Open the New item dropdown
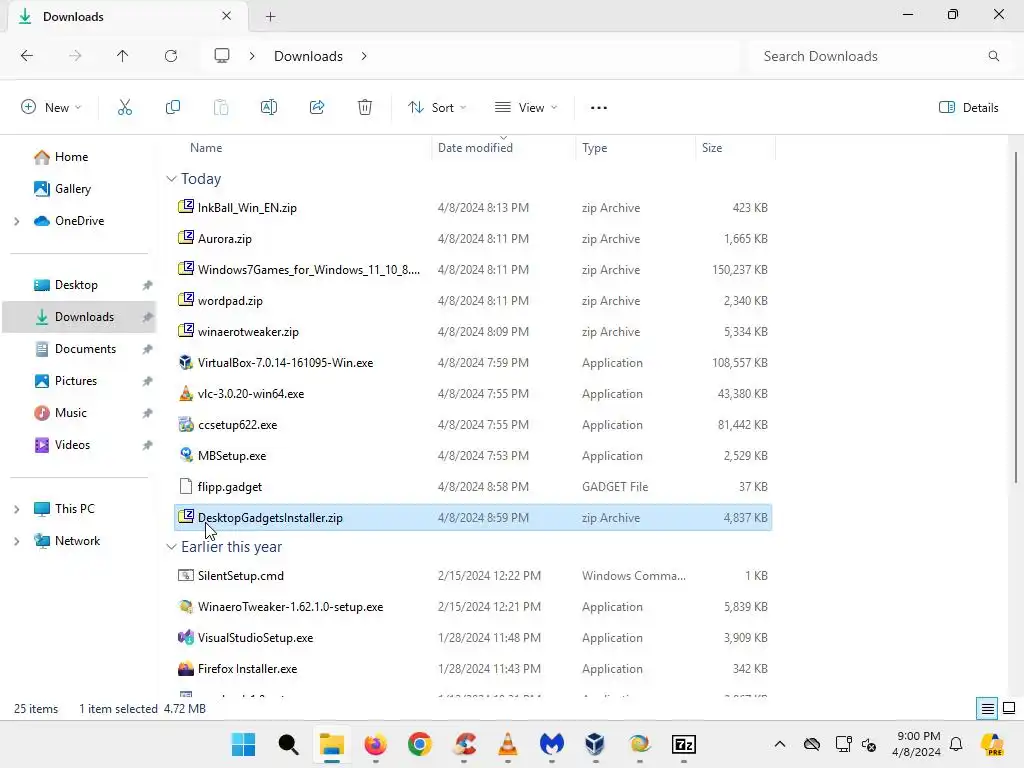1024x768 pixels. pyautogui.click(x=51, y=108)
